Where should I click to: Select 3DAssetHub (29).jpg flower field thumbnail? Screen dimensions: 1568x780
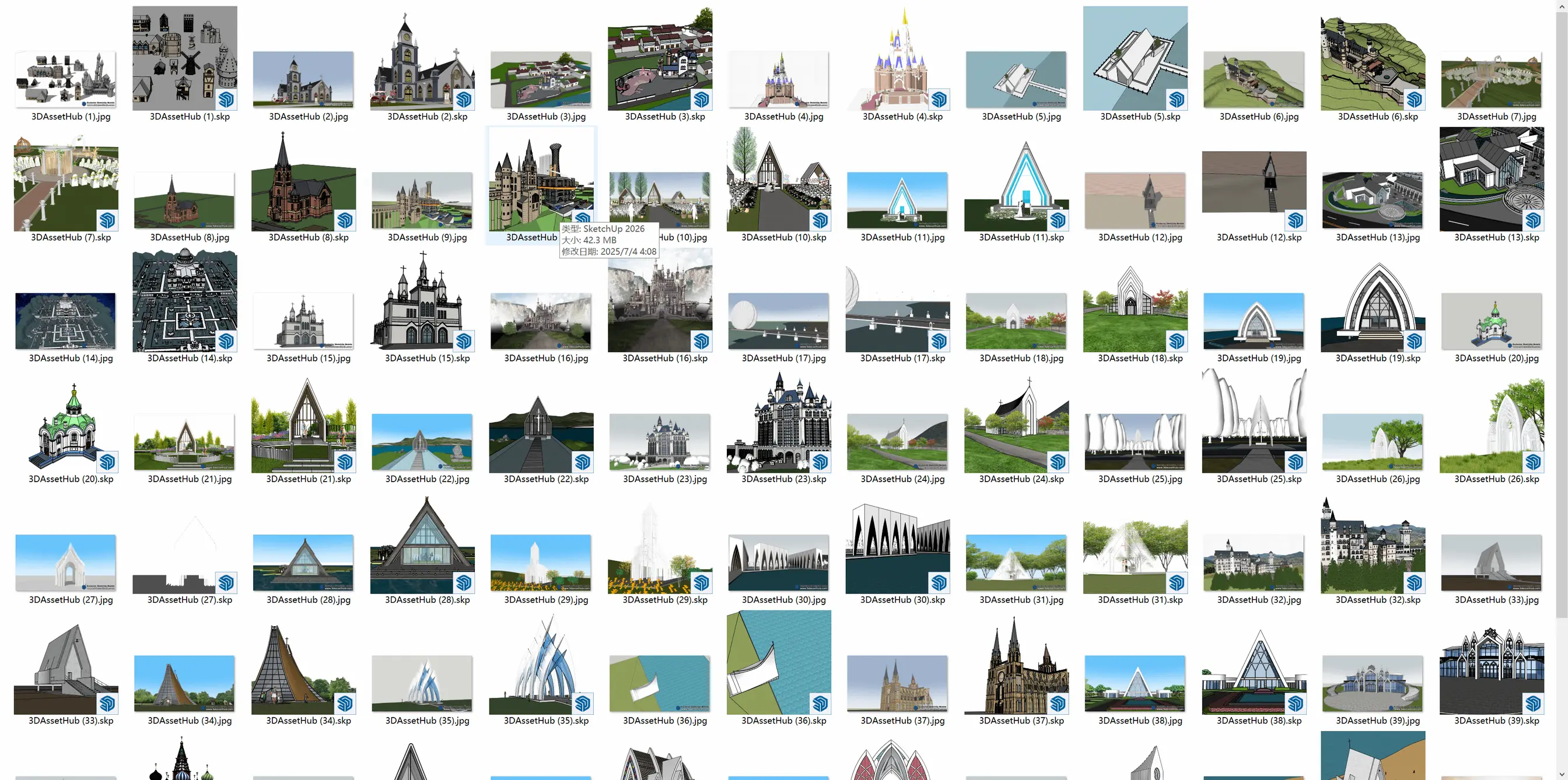(541, 562)
